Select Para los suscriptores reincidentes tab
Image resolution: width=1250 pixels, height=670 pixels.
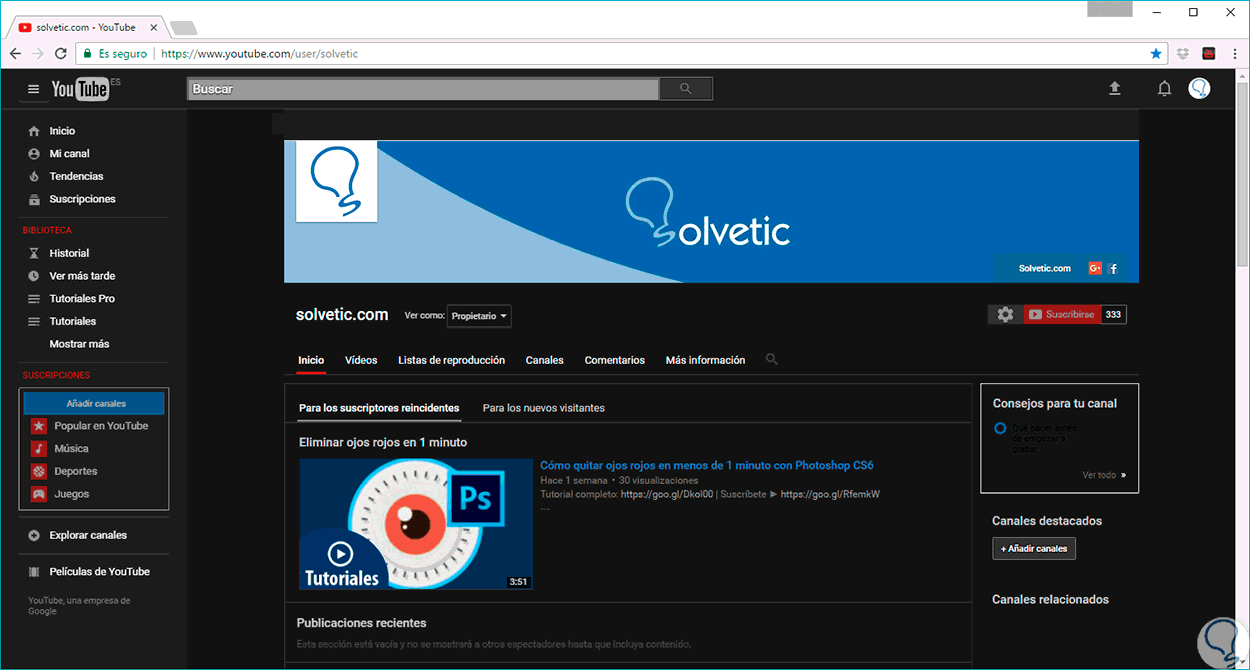379,408
